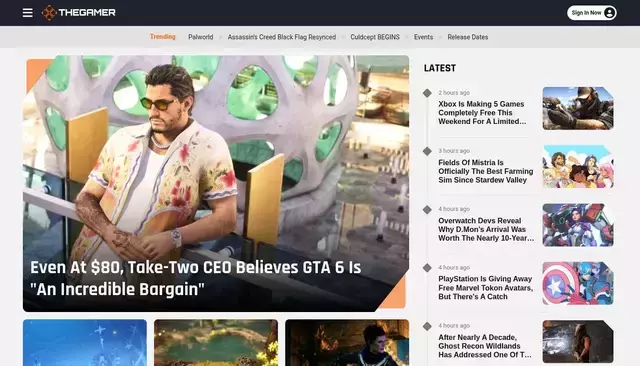Open the GTA 6 Incredible Bargain headline

[x=196, y=278]
